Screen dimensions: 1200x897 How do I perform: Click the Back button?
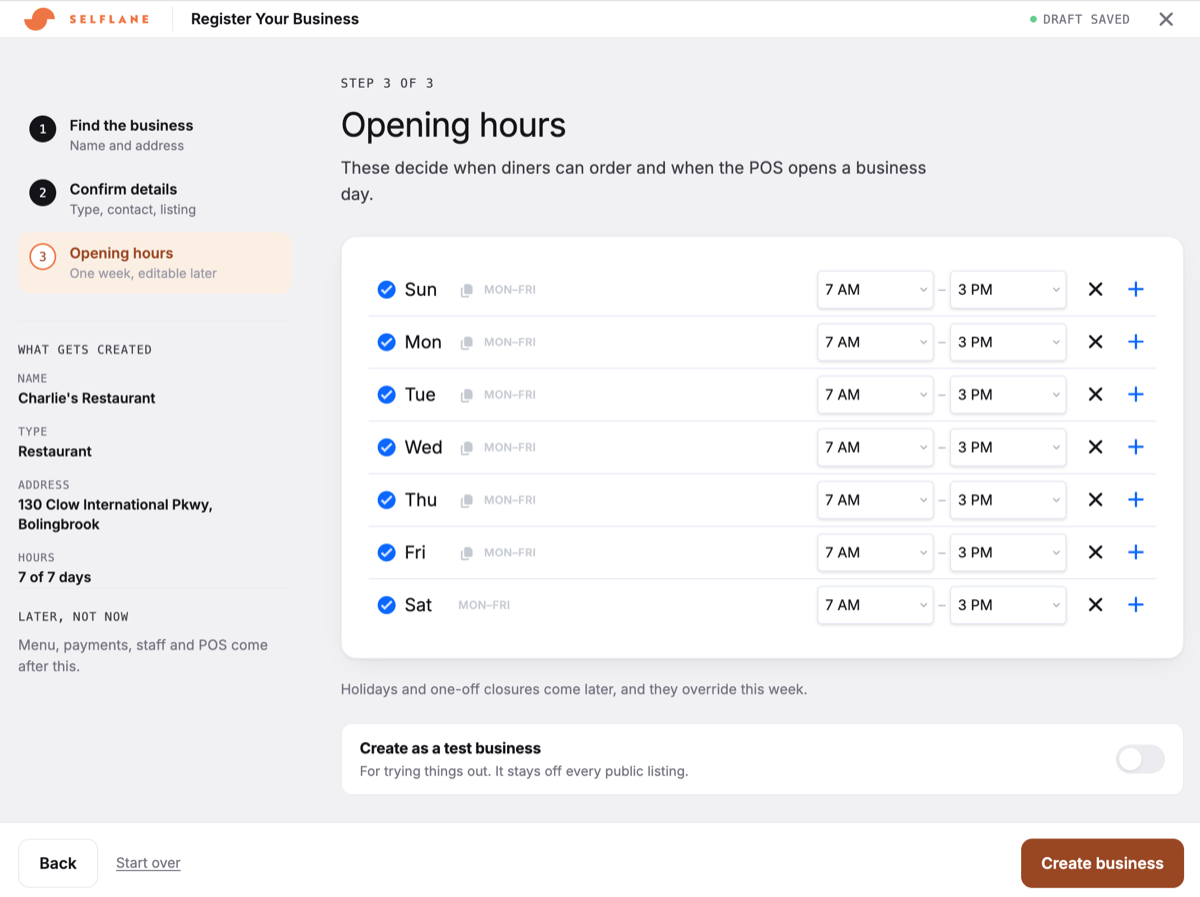pos(58,863)
